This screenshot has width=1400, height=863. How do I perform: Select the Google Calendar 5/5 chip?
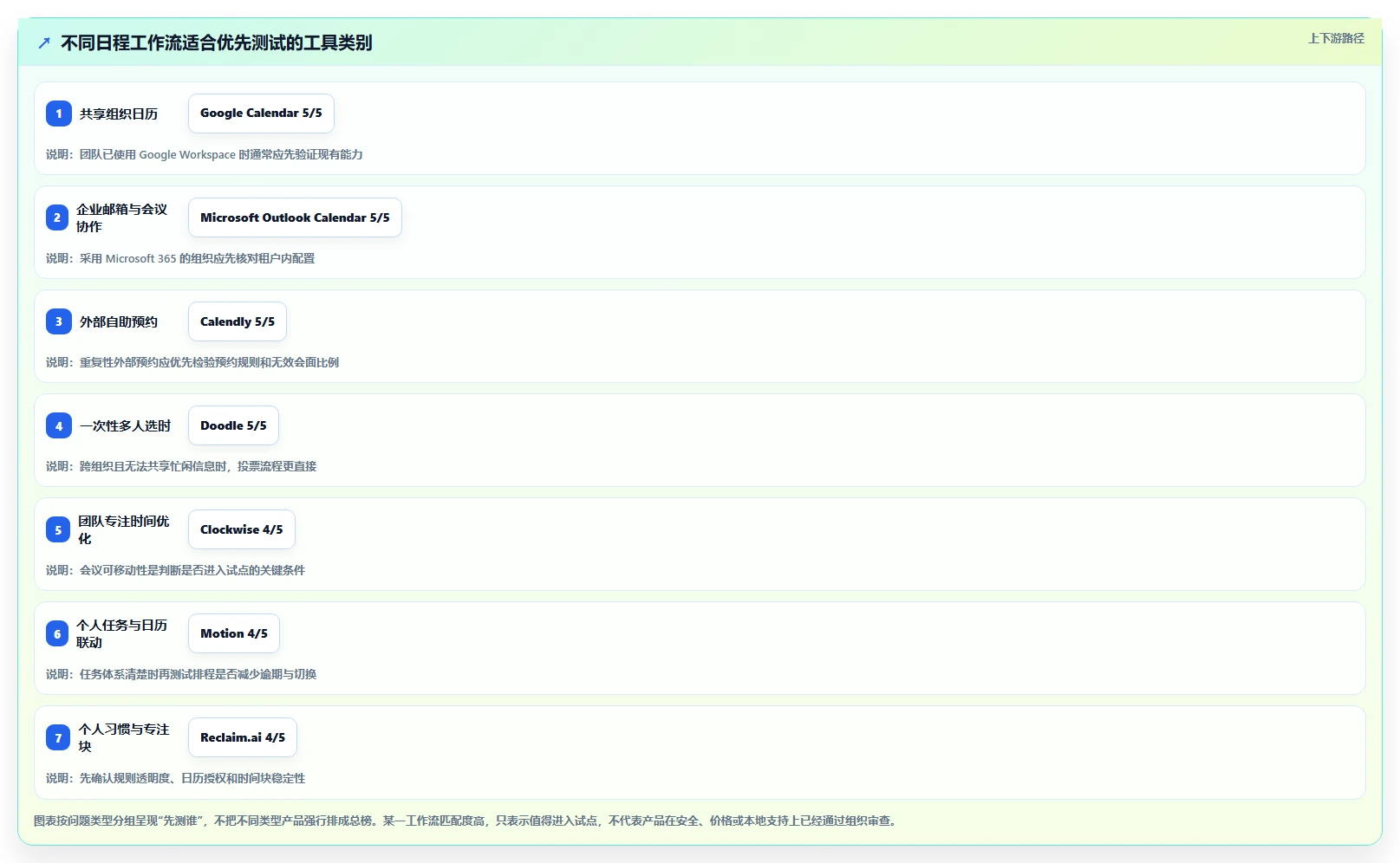pos(261,114)
